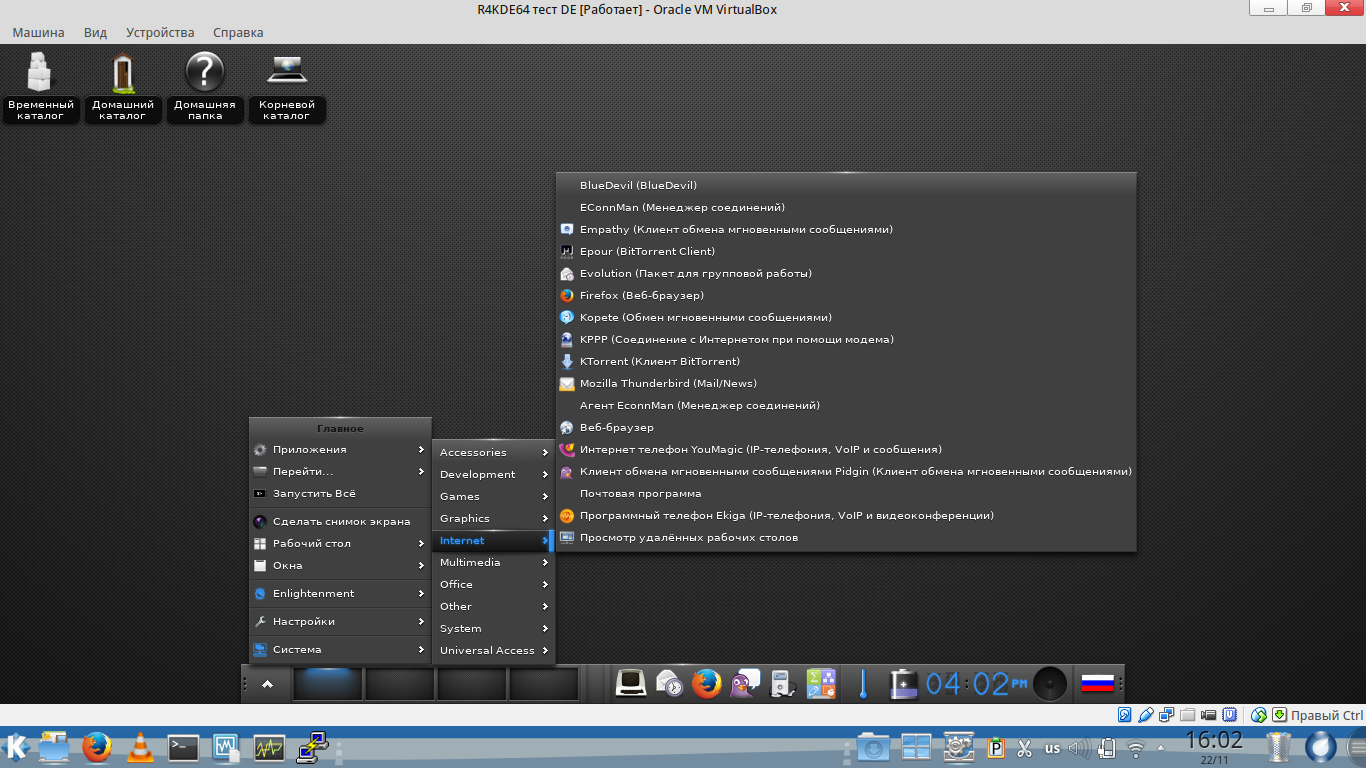
Task: Open the Games category
Action: tap(493, 497)
